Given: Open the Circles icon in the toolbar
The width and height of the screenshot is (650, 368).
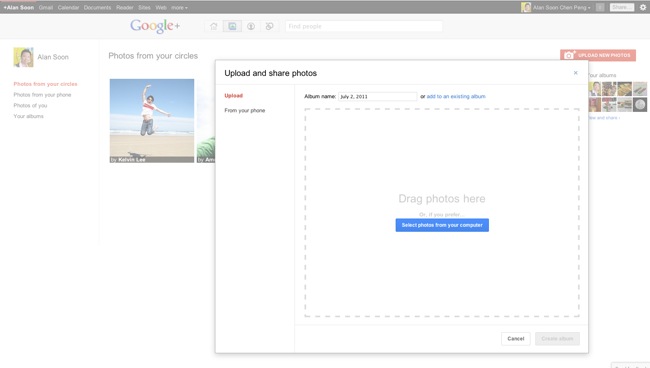Looking at the screenshot, I should [269, 26].
